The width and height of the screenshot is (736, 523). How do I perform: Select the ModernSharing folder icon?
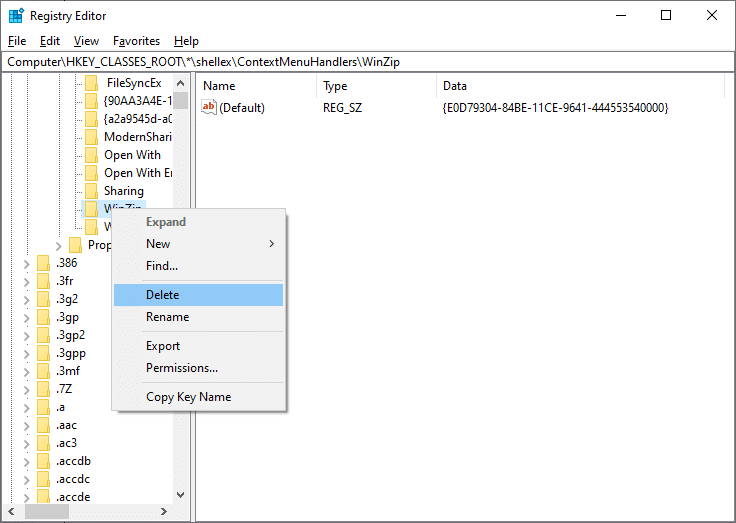(92, 137)
